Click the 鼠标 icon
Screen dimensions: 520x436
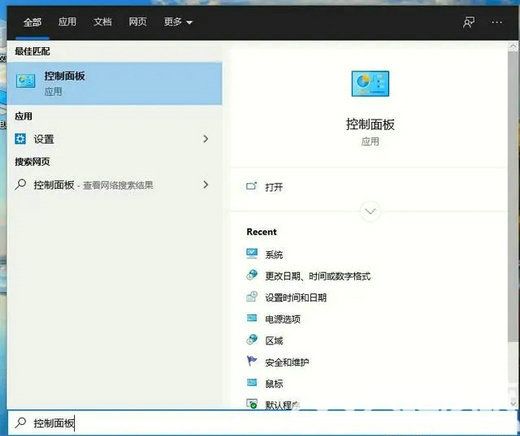(x=252, y=382)
